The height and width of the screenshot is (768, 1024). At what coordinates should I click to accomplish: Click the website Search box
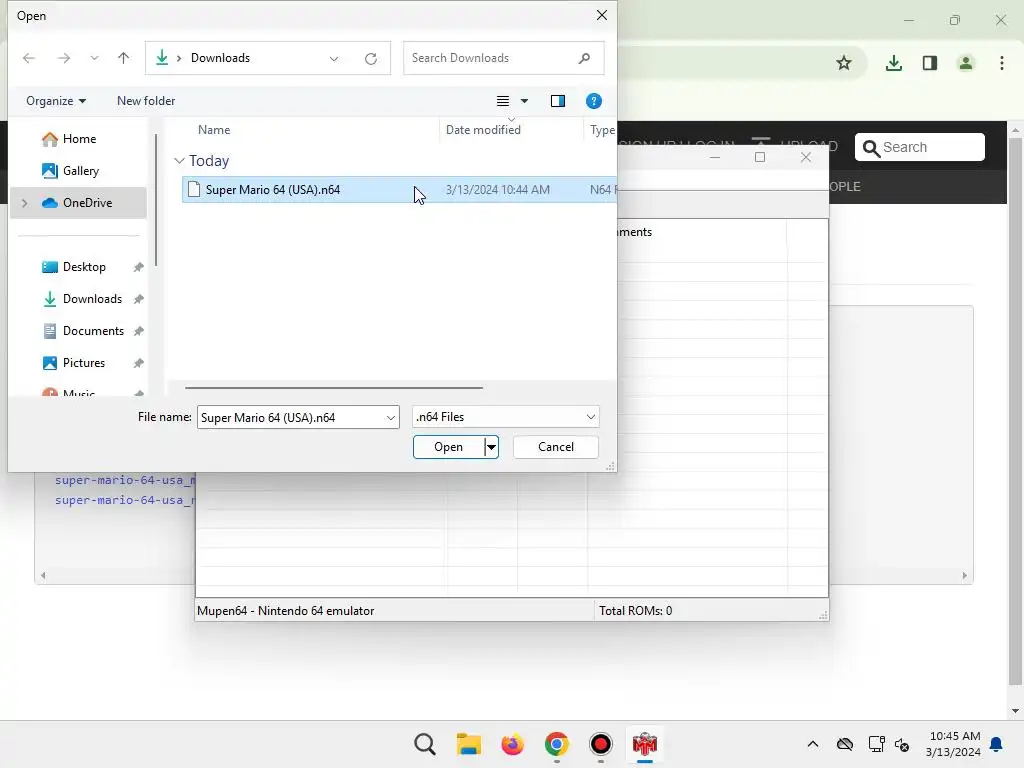click(920, 147)
